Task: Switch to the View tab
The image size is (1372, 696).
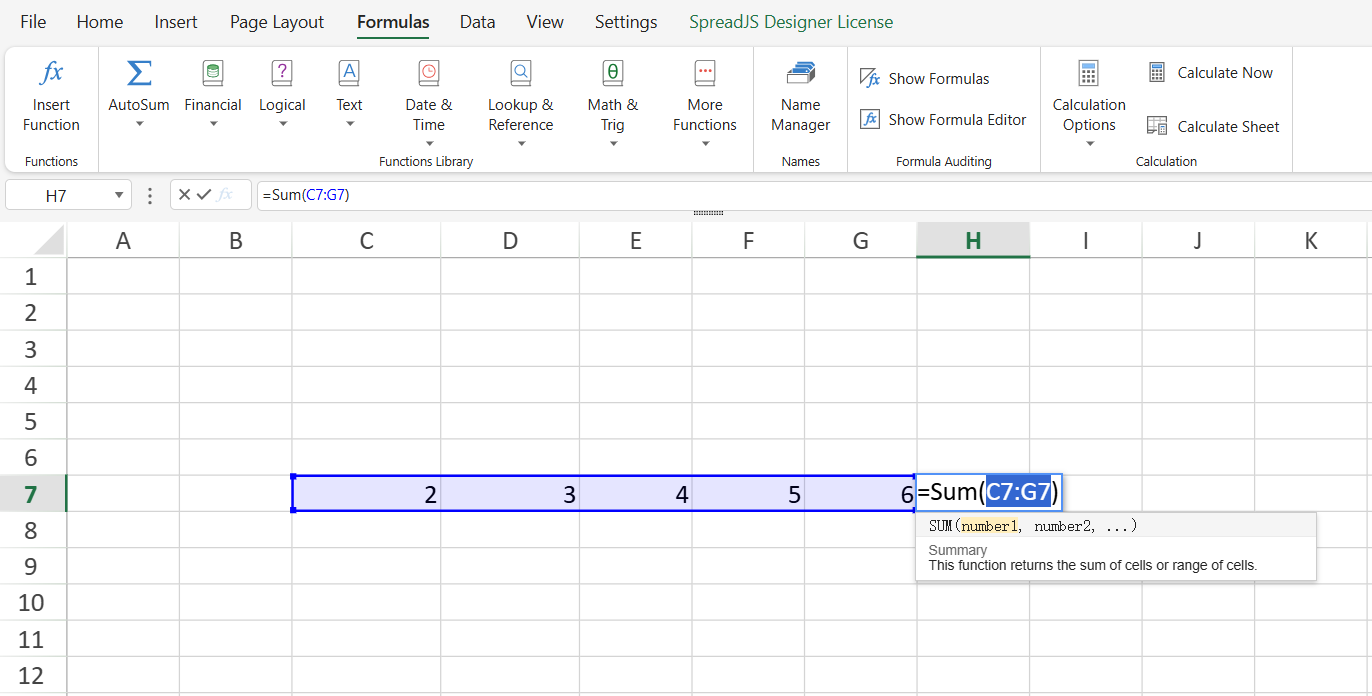Action: click(545, 22)
